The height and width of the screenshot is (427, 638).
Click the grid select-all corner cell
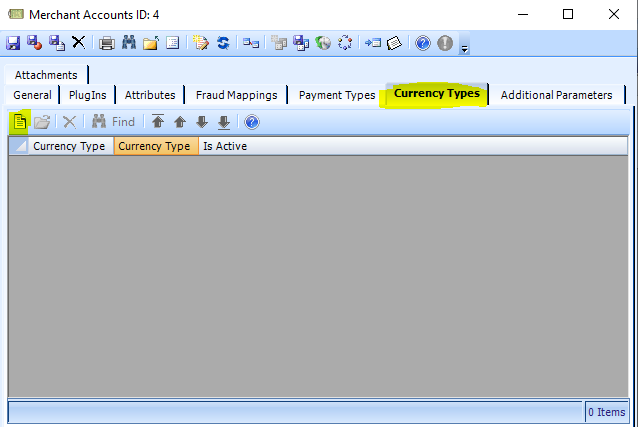(x=19, y=146)
